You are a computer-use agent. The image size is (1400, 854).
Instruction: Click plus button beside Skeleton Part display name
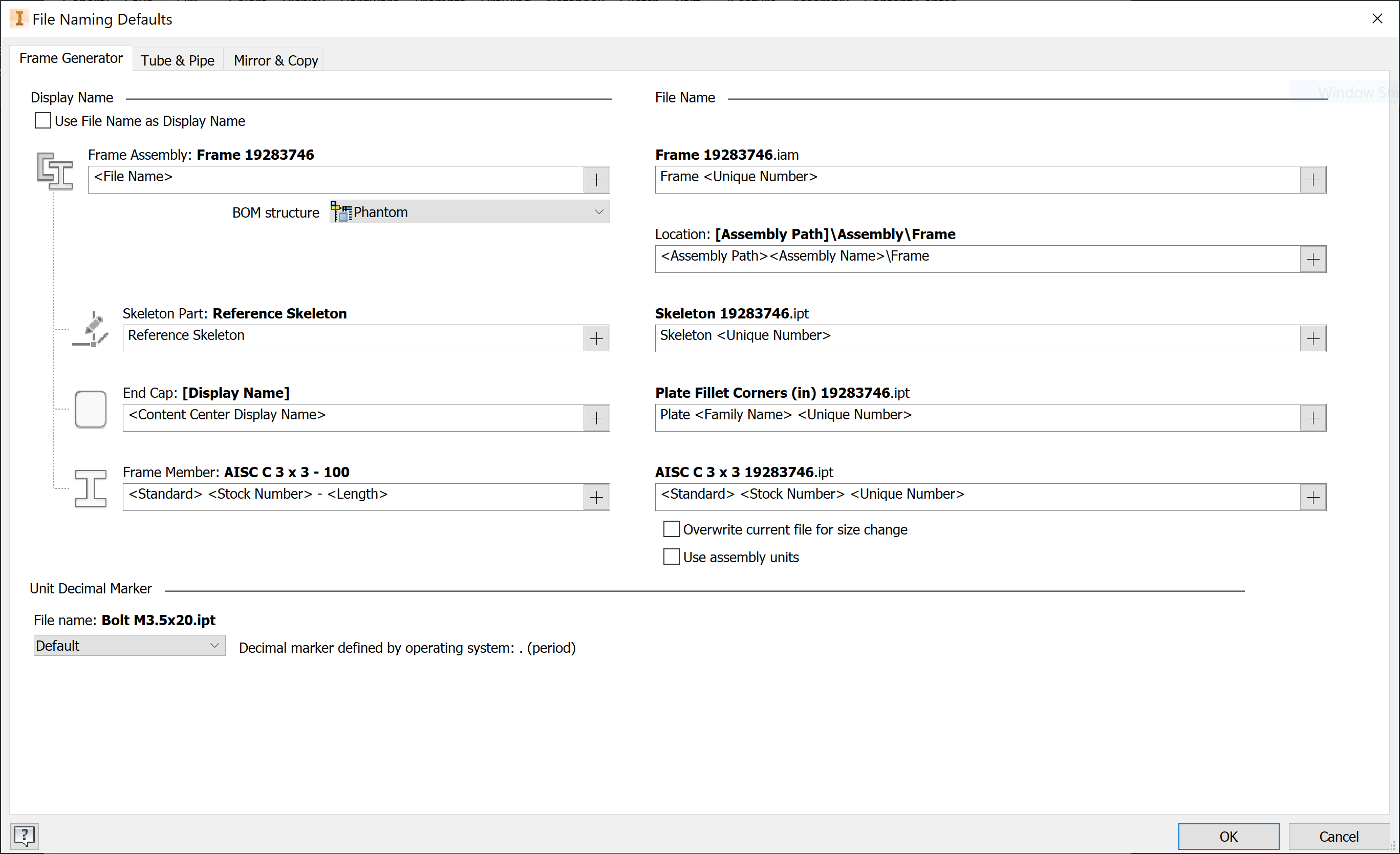pos(596,338)
